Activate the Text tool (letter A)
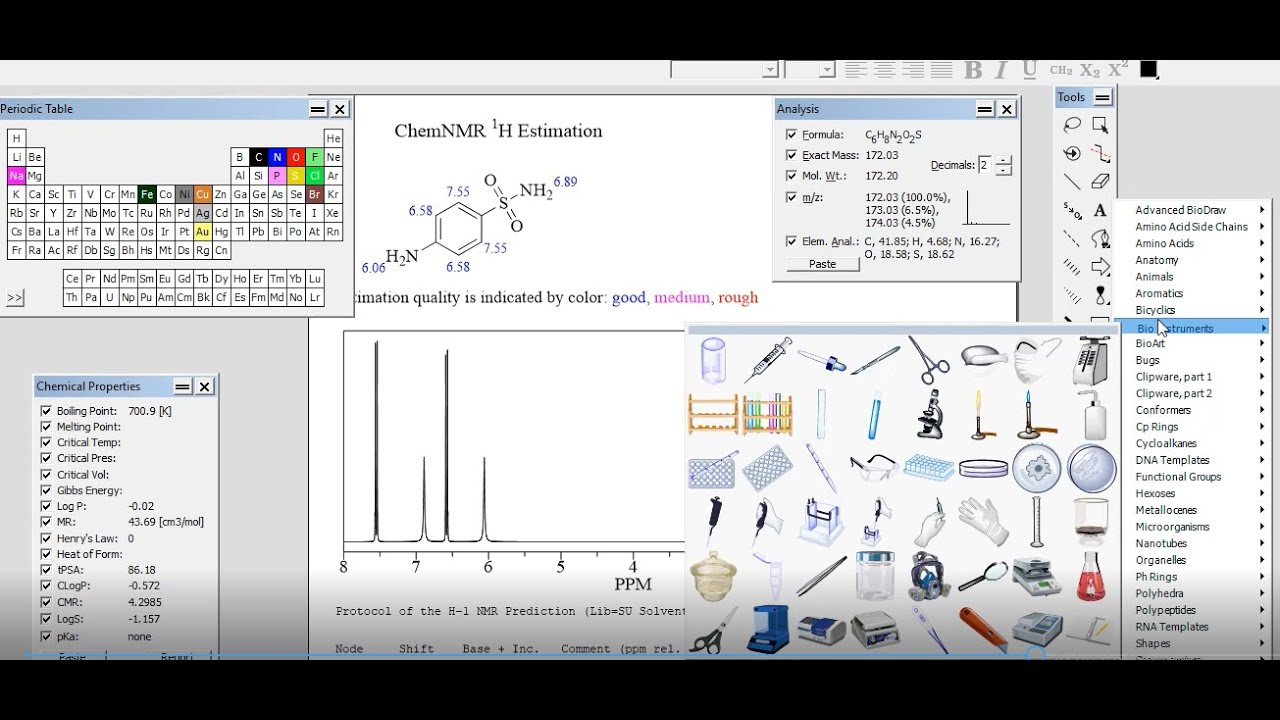This screenshot has height=720, width=1280. click(1100, 210)
